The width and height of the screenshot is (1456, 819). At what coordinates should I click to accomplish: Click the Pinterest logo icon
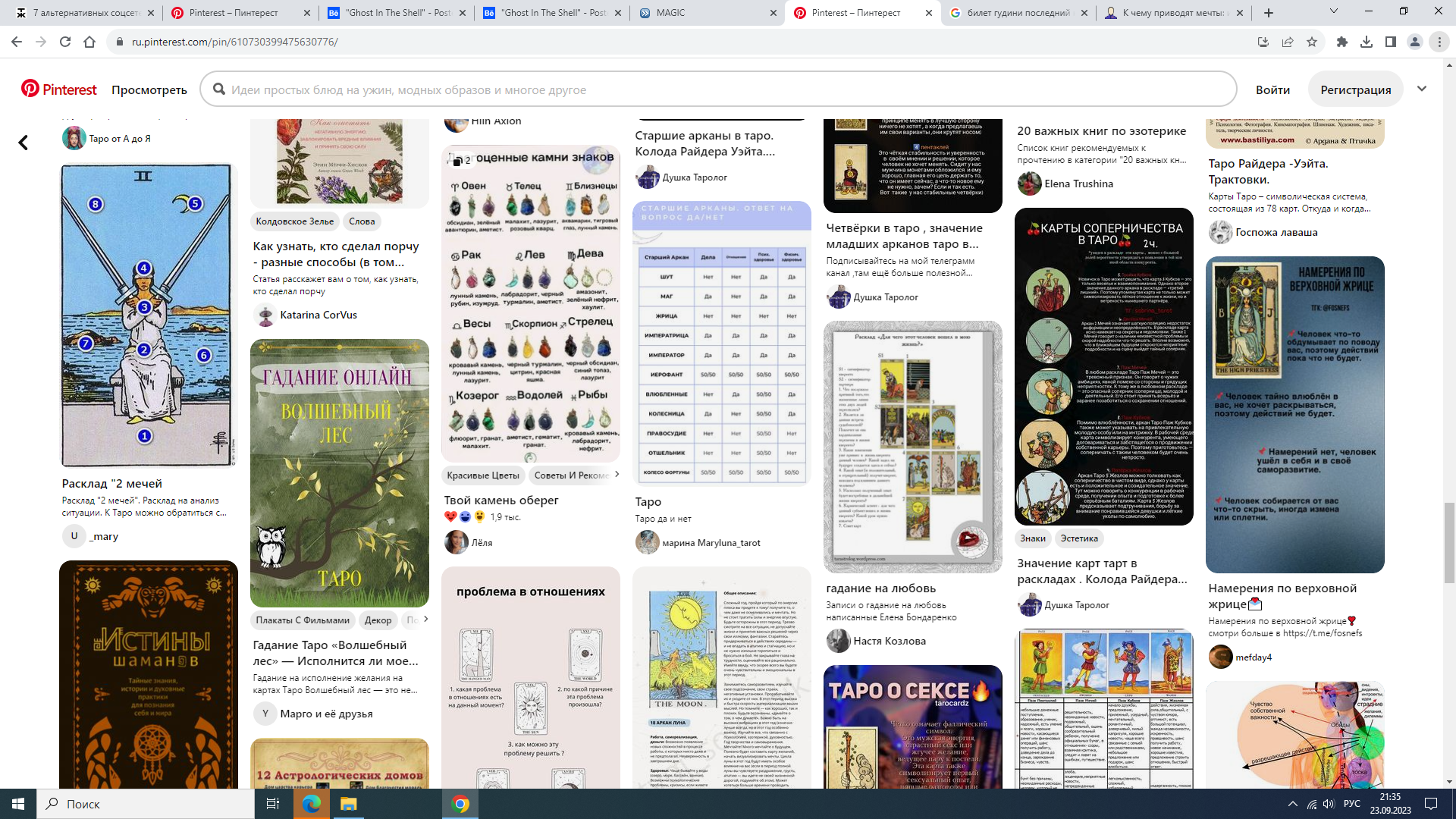pos(30,89)
